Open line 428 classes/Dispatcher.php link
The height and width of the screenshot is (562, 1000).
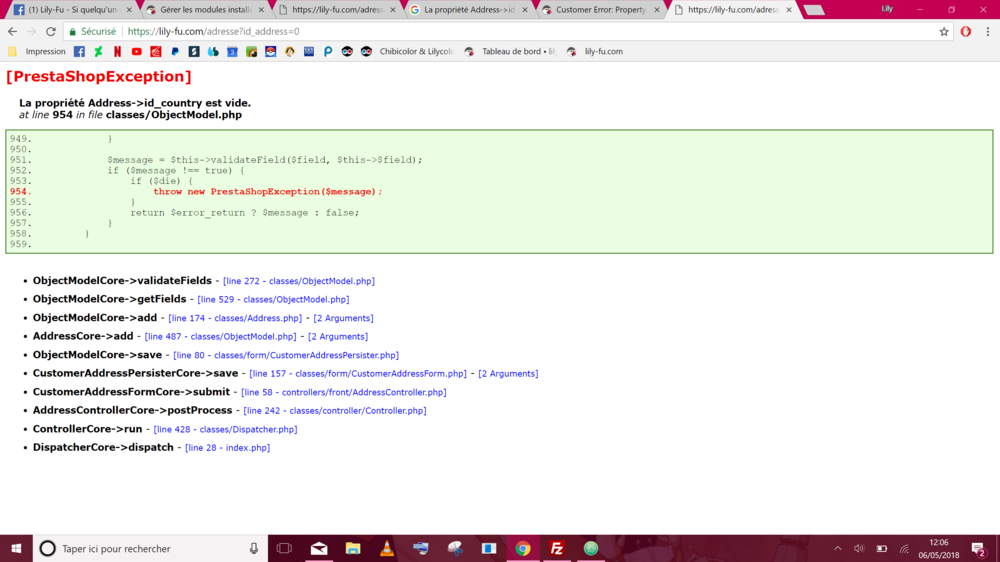click(x=226, y=429)
